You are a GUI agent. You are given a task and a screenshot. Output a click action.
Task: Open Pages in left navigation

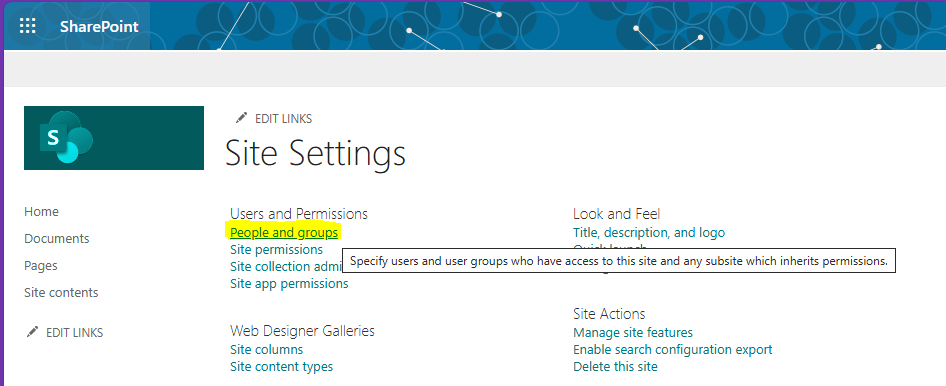(x=41, y=265)
